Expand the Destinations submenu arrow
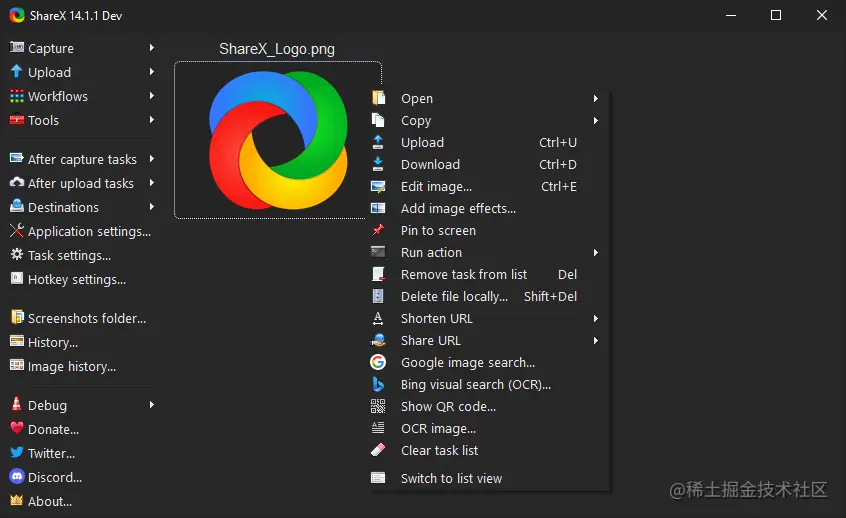 (152, 207)
